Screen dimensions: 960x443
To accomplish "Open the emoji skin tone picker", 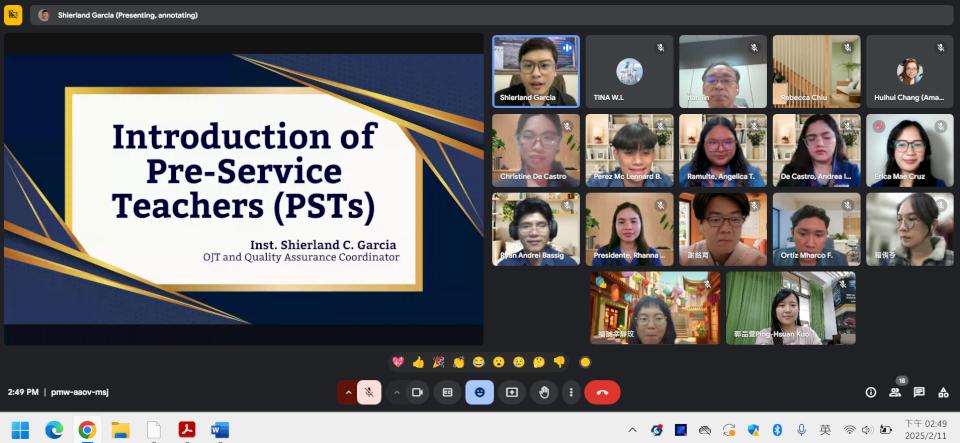I will click(x=585, y=362).
